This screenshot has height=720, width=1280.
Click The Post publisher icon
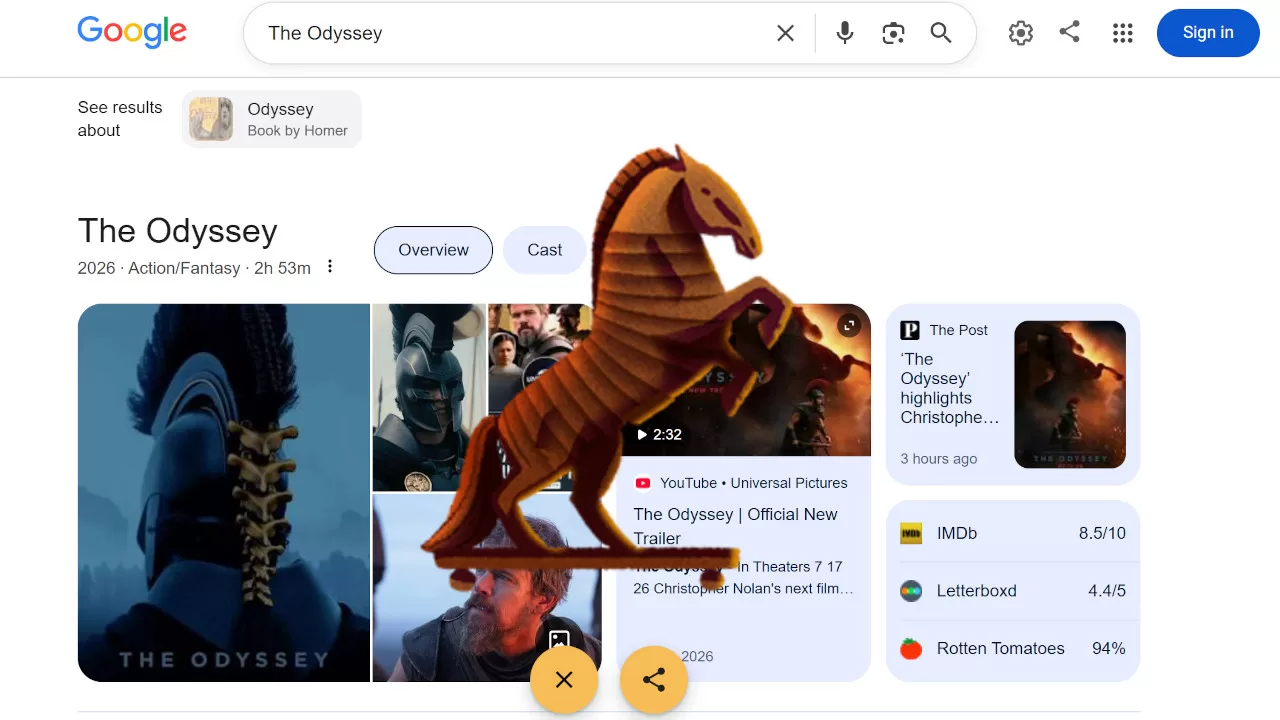[910, 330]
